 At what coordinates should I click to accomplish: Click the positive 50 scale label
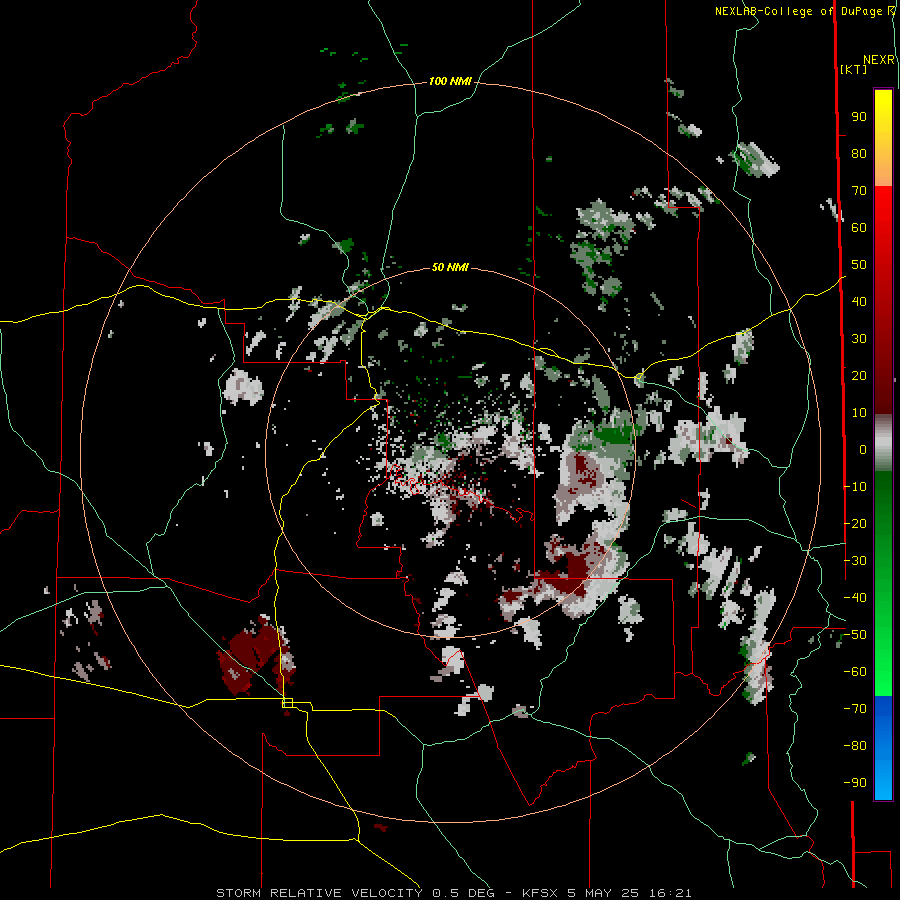[x=859, y=265]
